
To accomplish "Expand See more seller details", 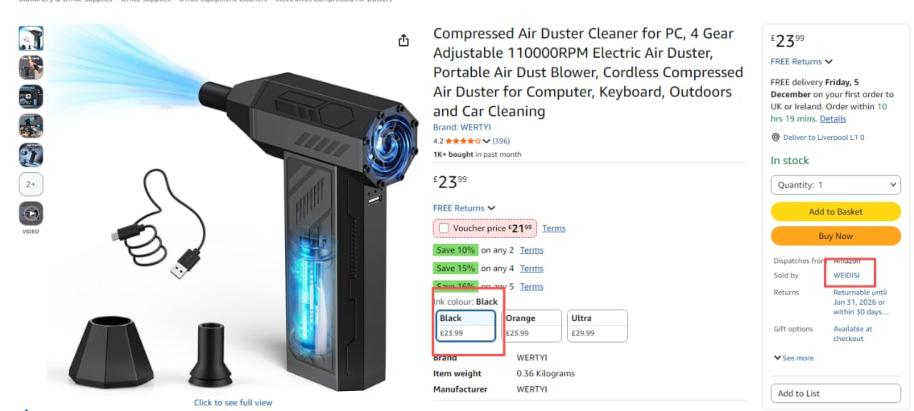I will click(794, 358).
